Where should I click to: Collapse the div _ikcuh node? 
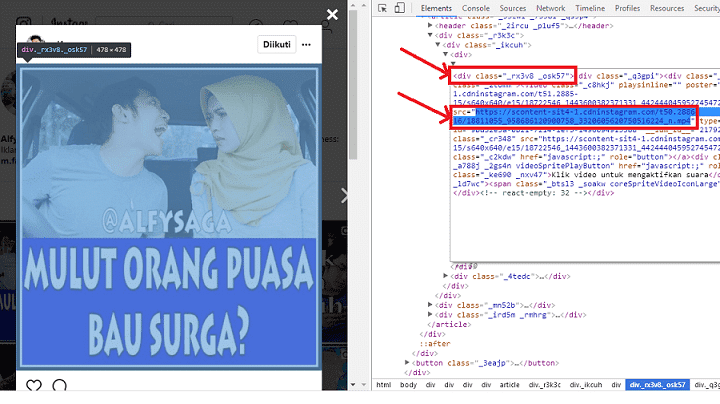click(438, 45)
